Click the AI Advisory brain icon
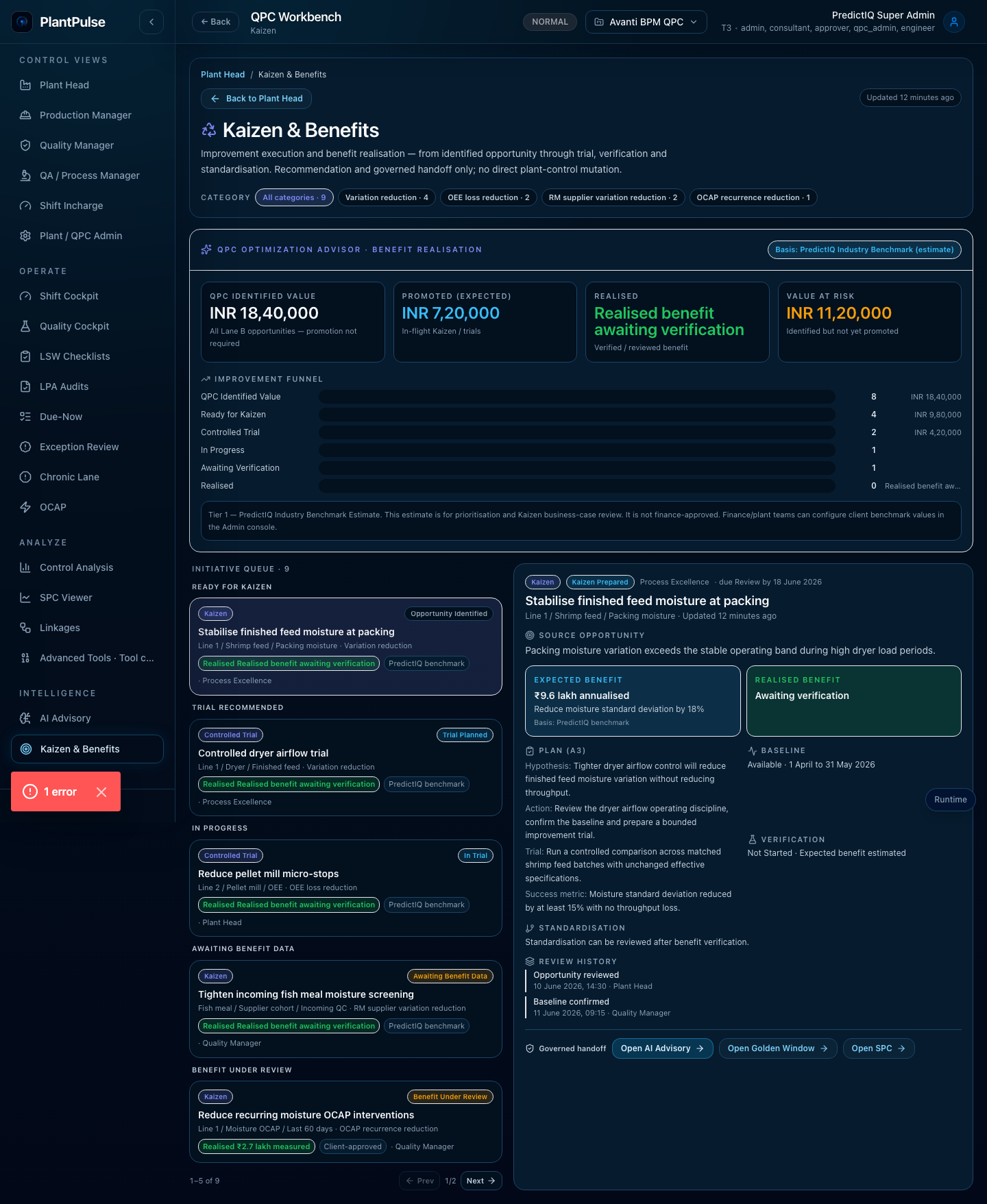987x1204 pixels. [25, 718]
